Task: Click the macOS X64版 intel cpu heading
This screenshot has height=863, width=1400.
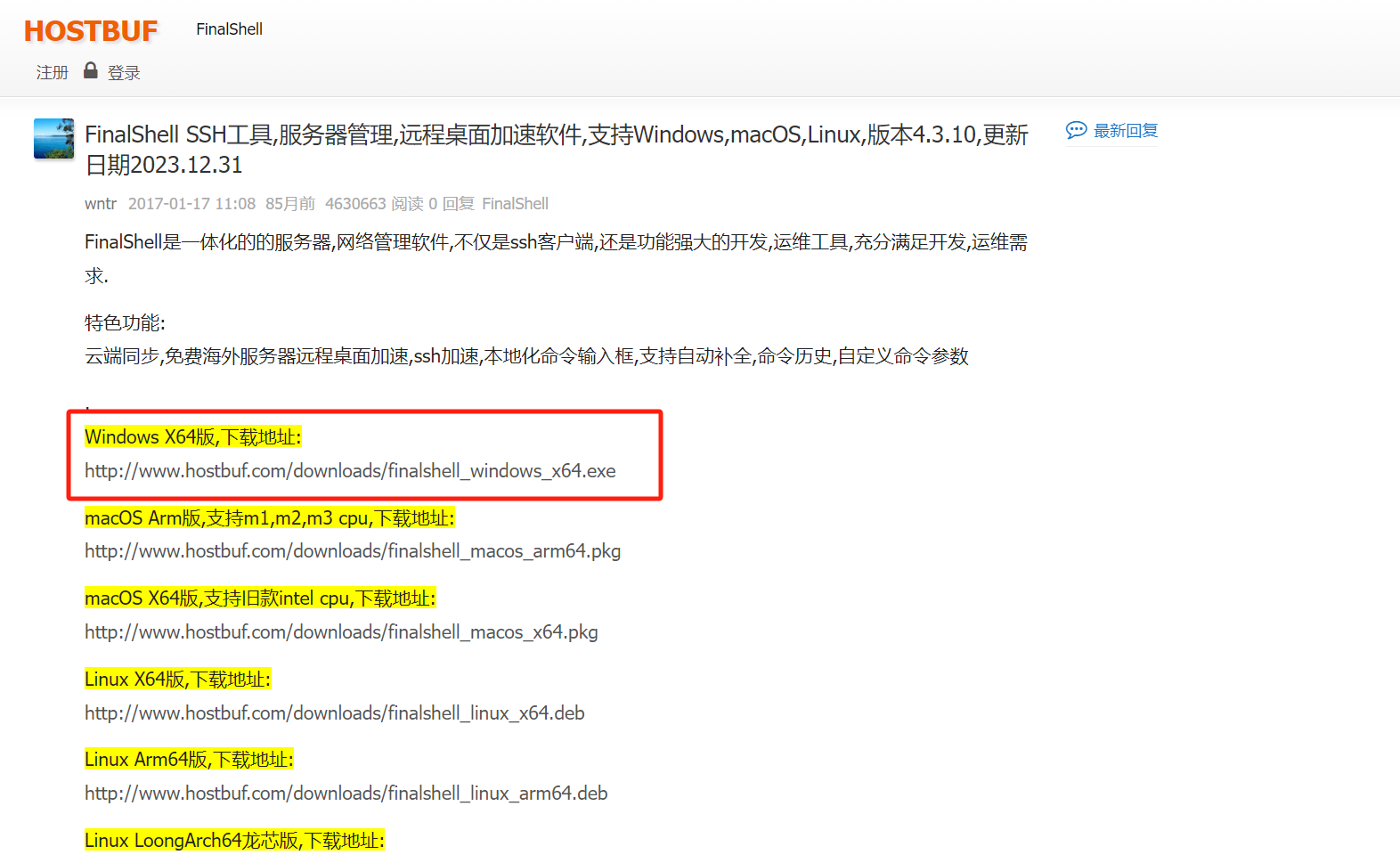Action: point(260,598)
